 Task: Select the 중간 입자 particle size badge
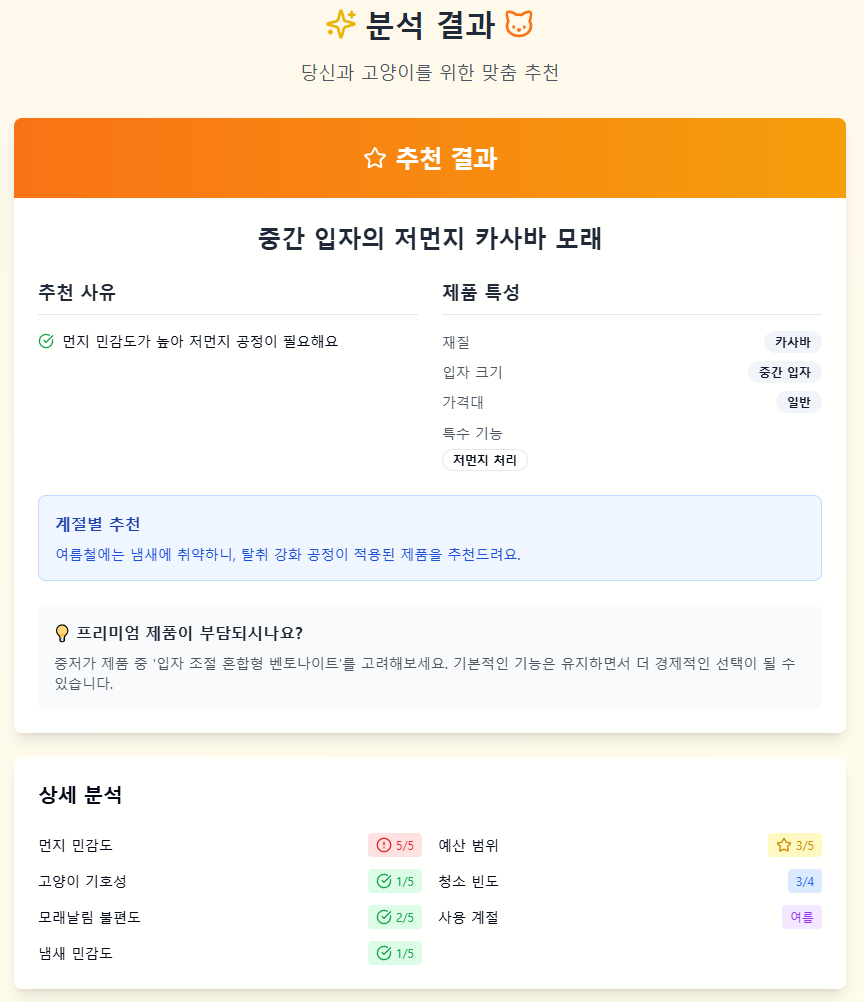tap(786, 372)
